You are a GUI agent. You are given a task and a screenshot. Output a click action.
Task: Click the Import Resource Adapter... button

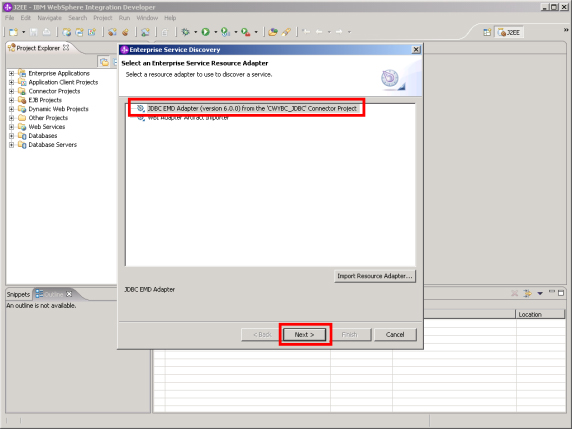[375, 276]
